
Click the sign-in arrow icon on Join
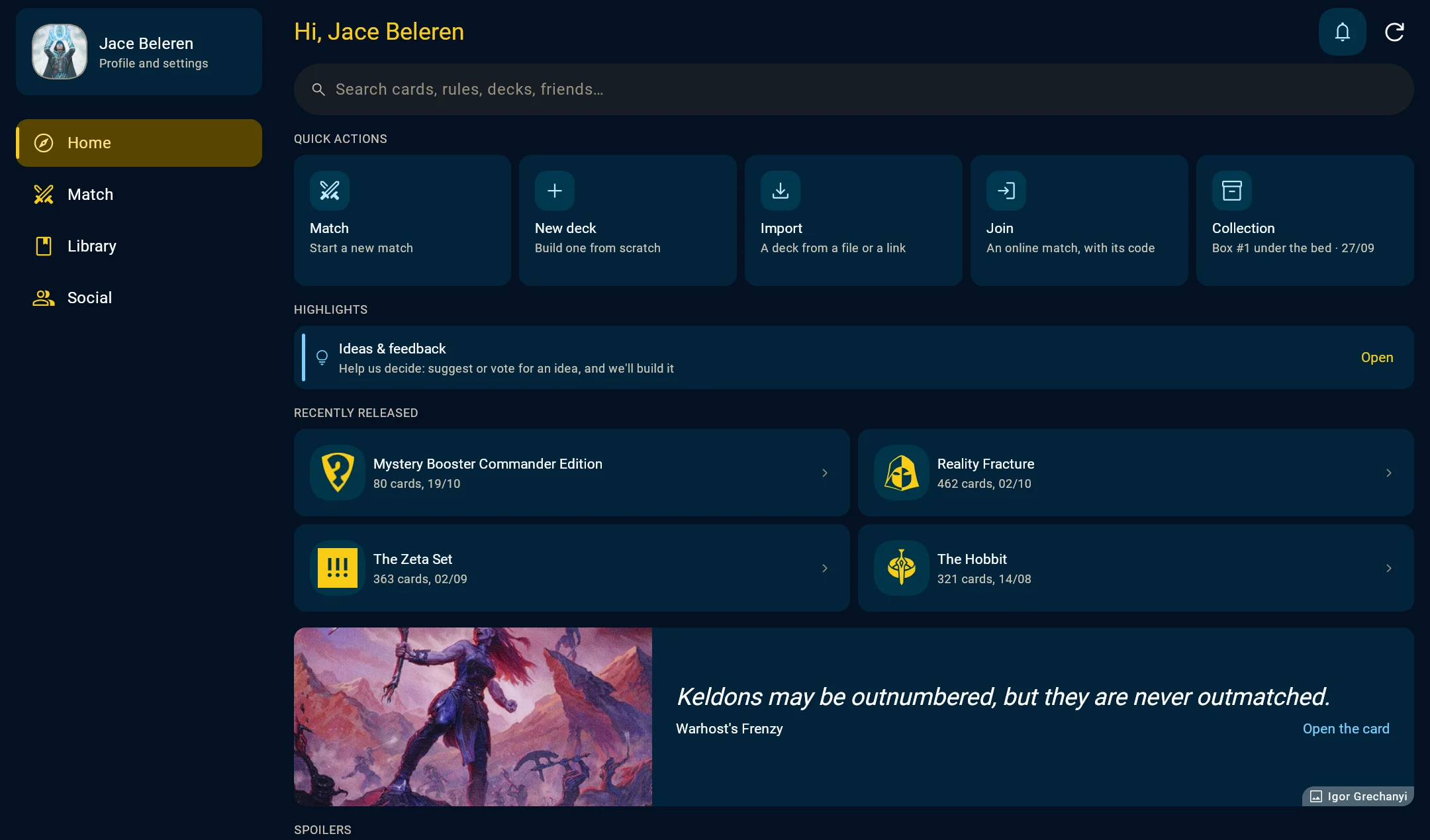click(1006, 191)
